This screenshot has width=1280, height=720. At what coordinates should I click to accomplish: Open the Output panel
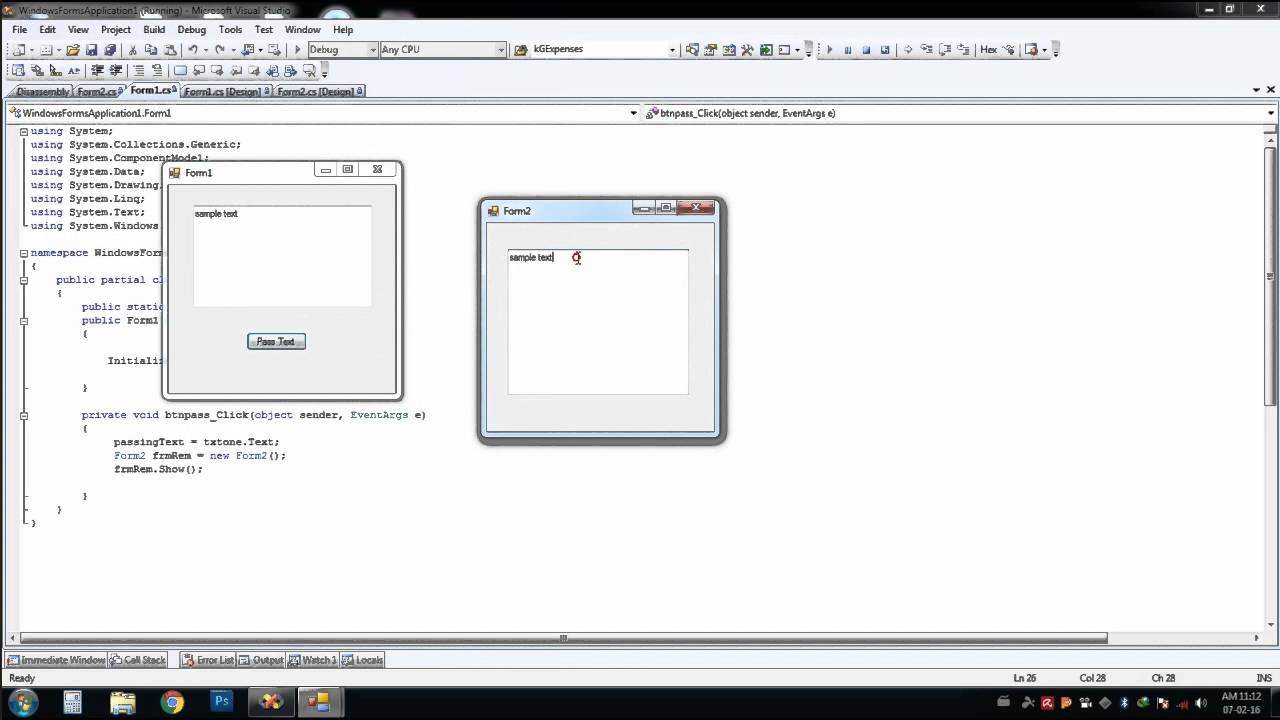click(x=262, y=660)
